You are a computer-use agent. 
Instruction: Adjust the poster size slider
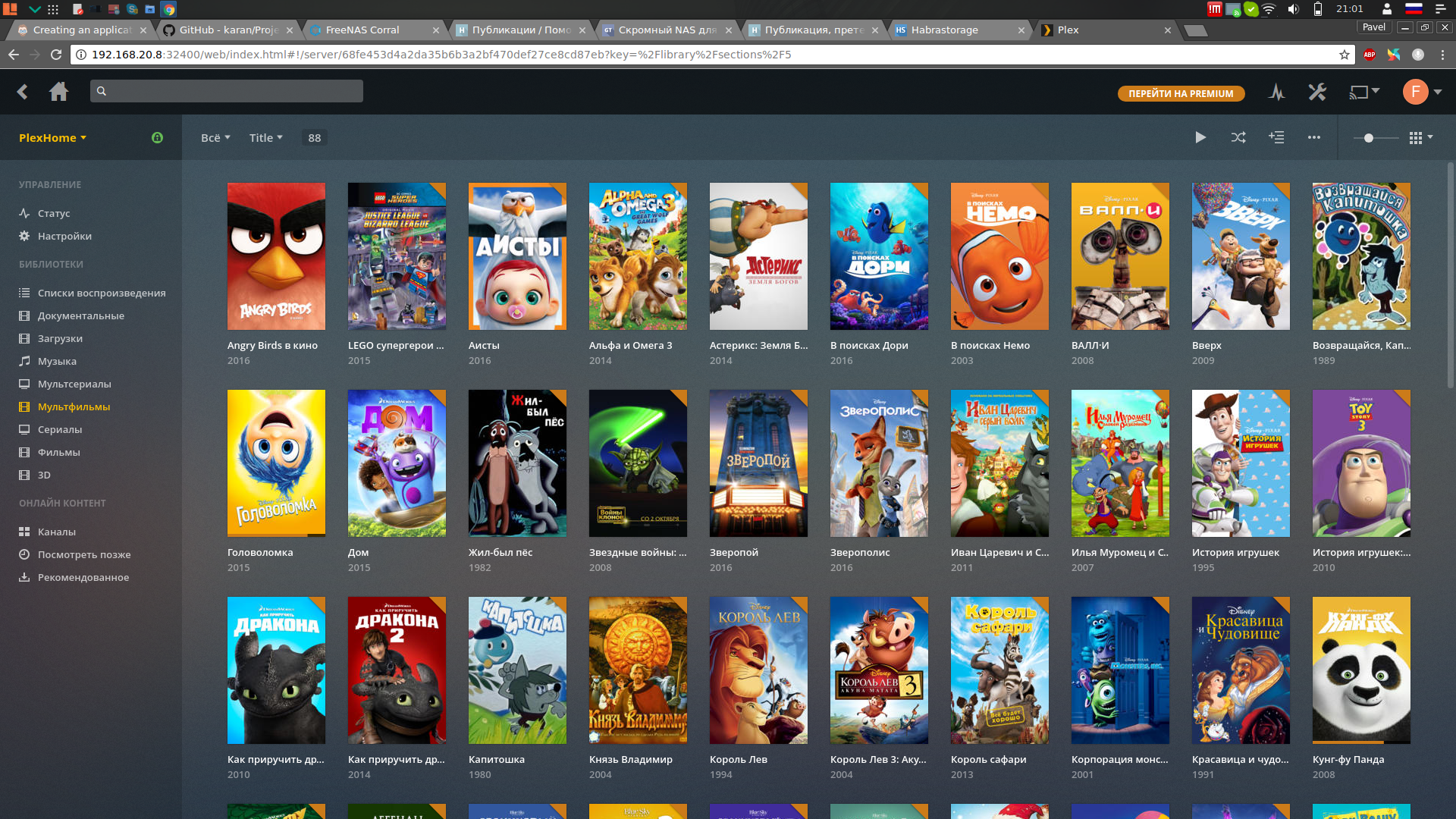[x=1369, y=138]
